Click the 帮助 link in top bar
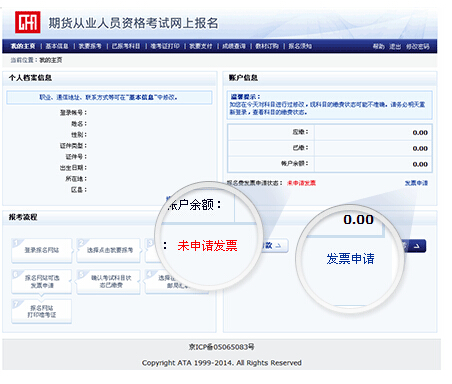 coord(379,47)
